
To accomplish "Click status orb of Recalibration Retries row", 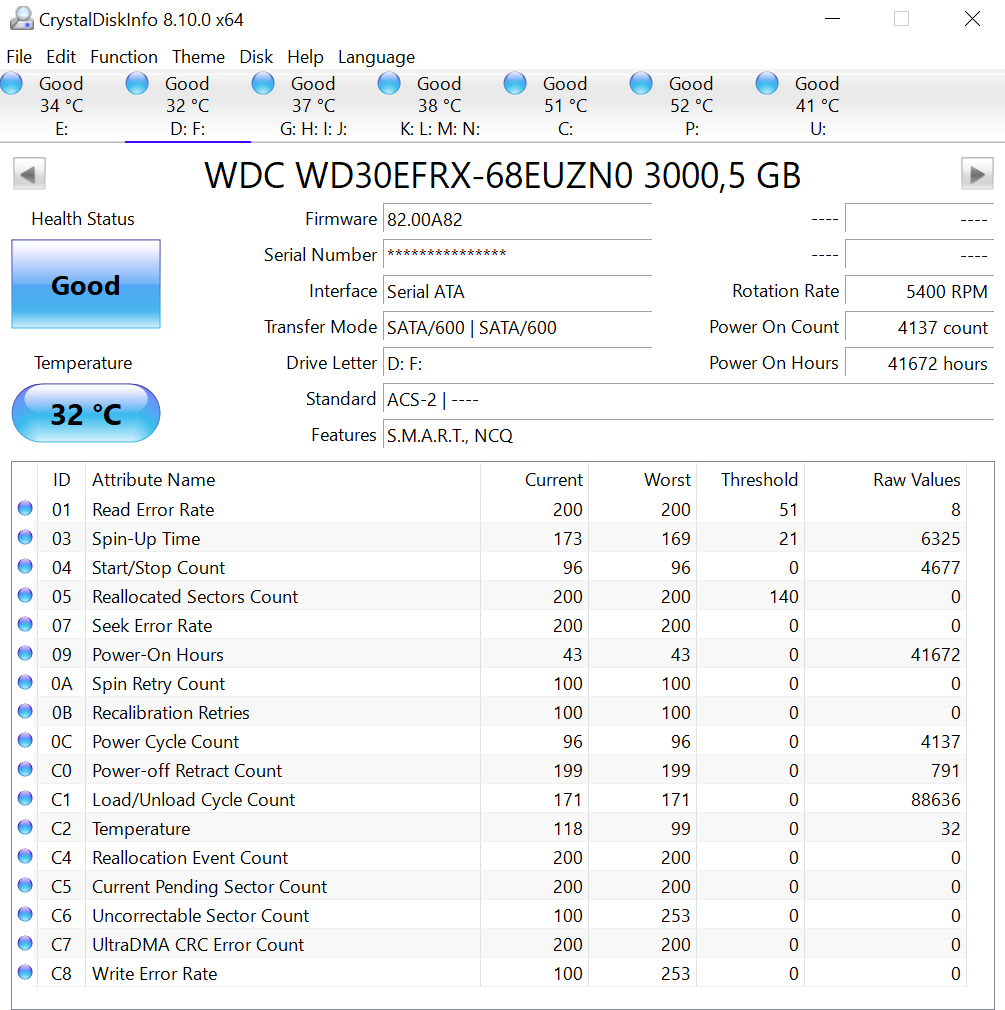I will [25, 711].
